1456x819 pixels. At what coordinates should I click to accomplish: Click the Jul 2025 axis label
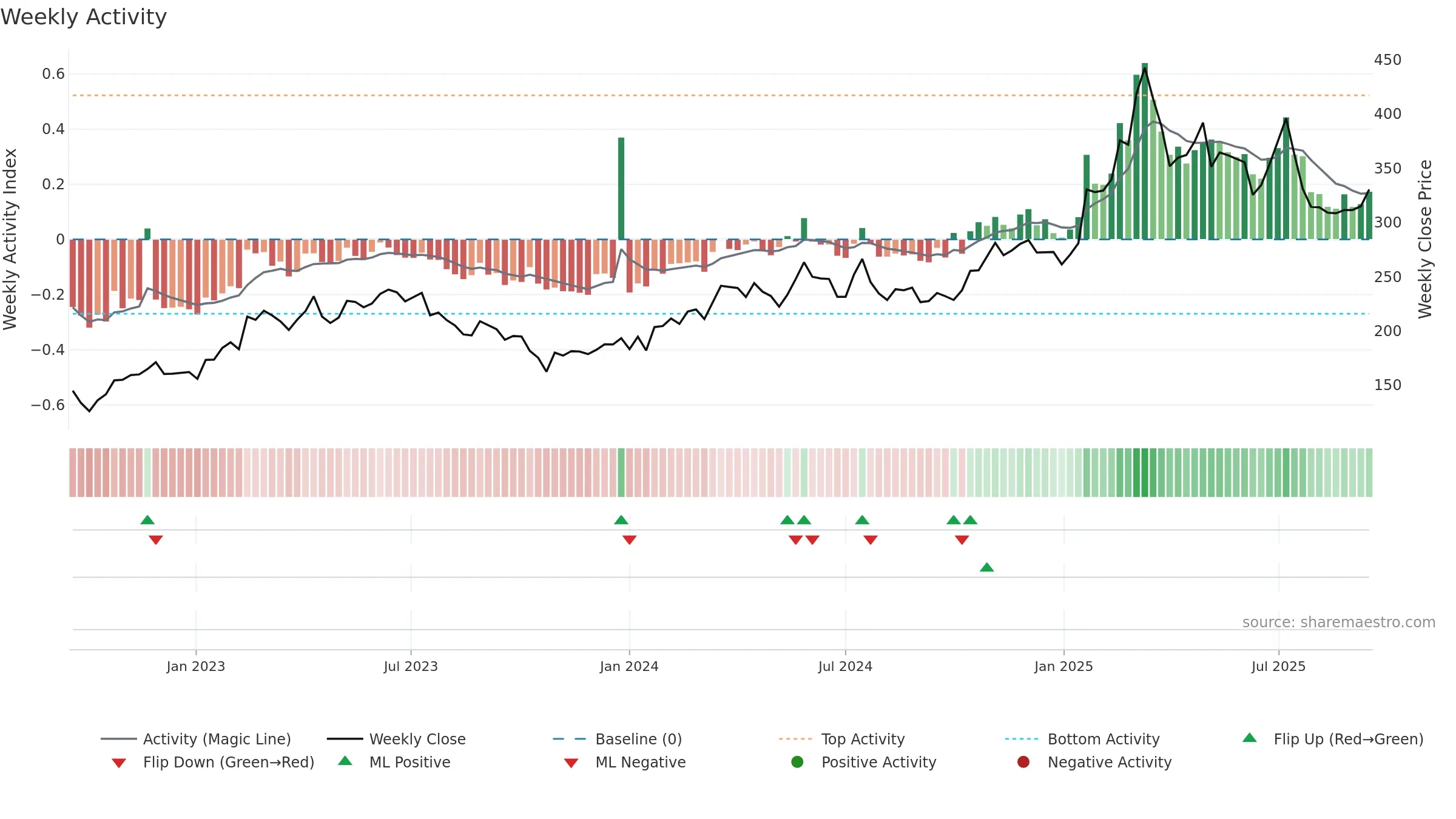(x=1278, y=667)
